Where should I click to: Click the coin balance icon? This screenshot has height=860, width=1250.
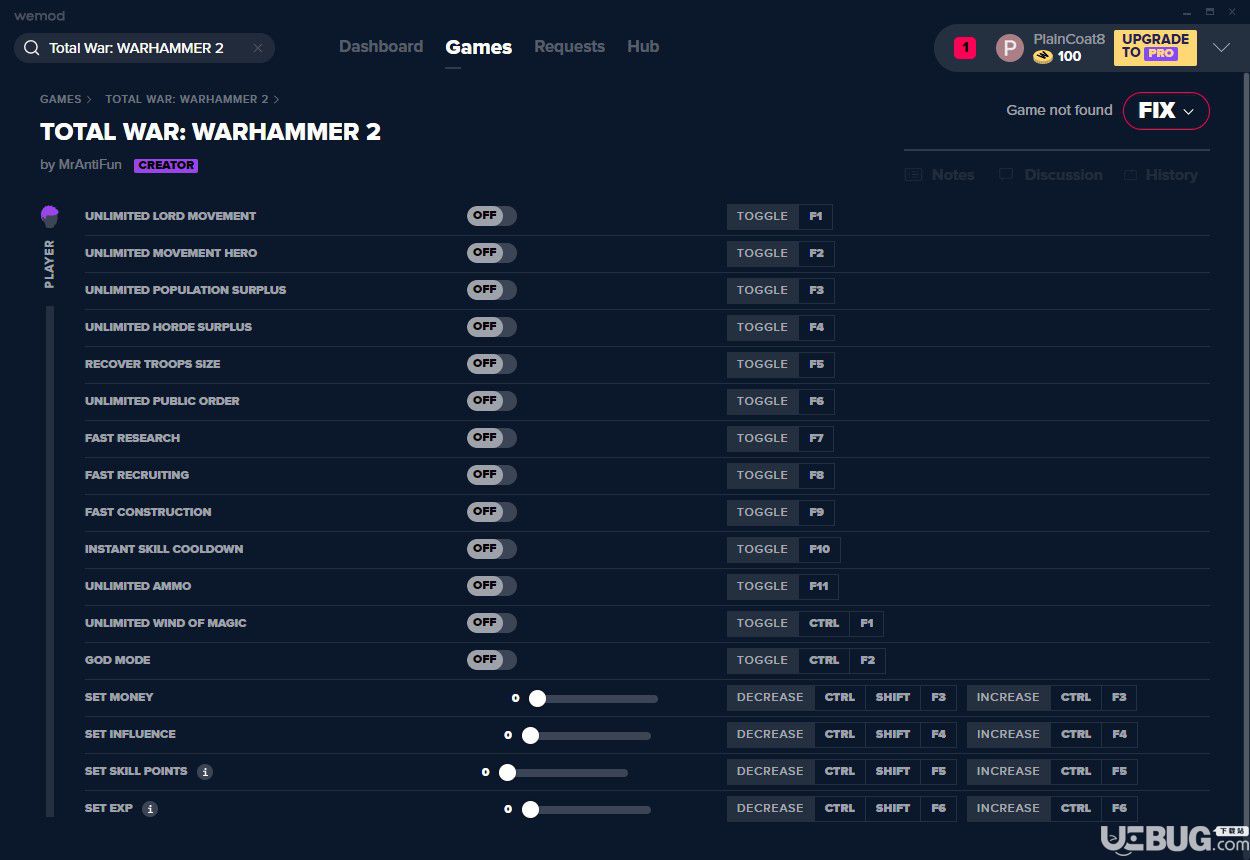pos(1043,57)
